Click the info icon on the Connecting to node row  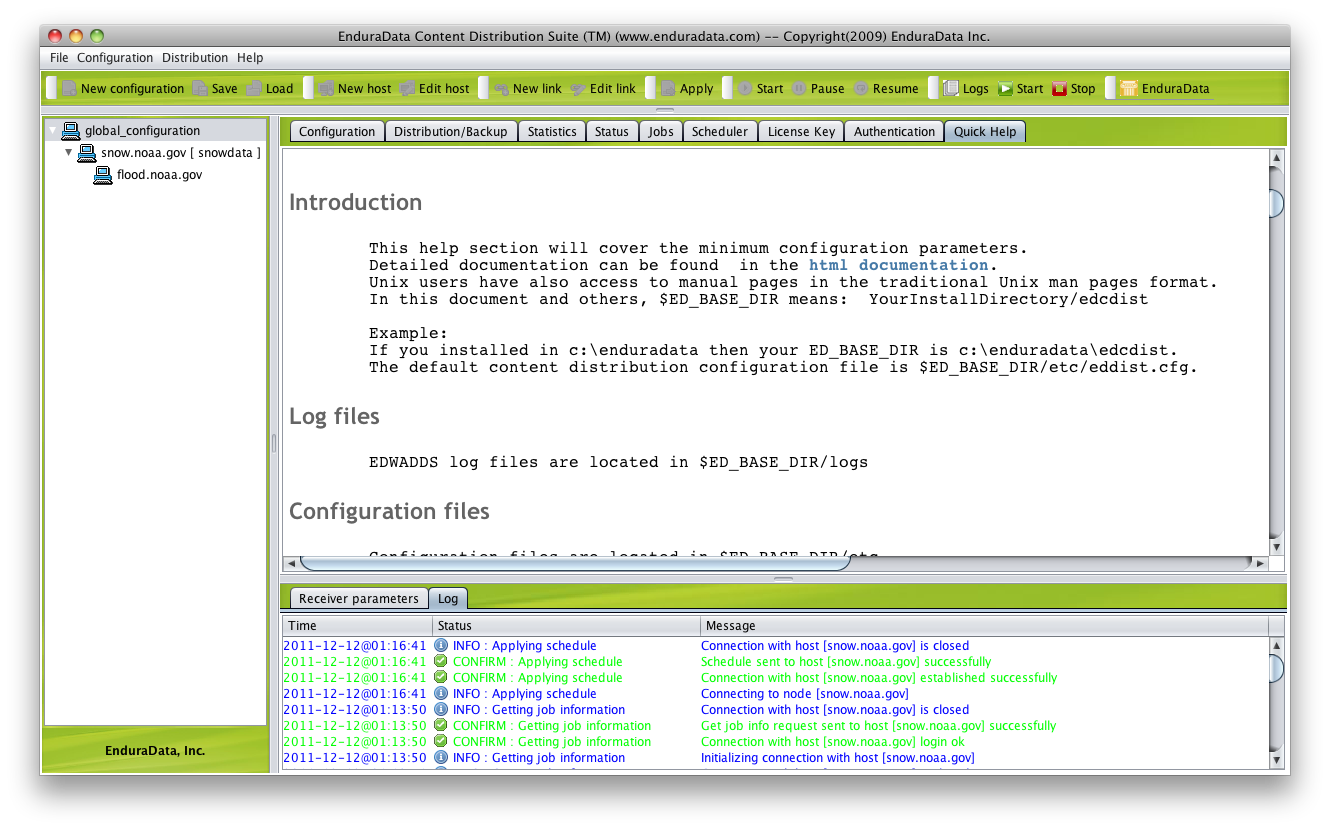(x=441, y=693)
